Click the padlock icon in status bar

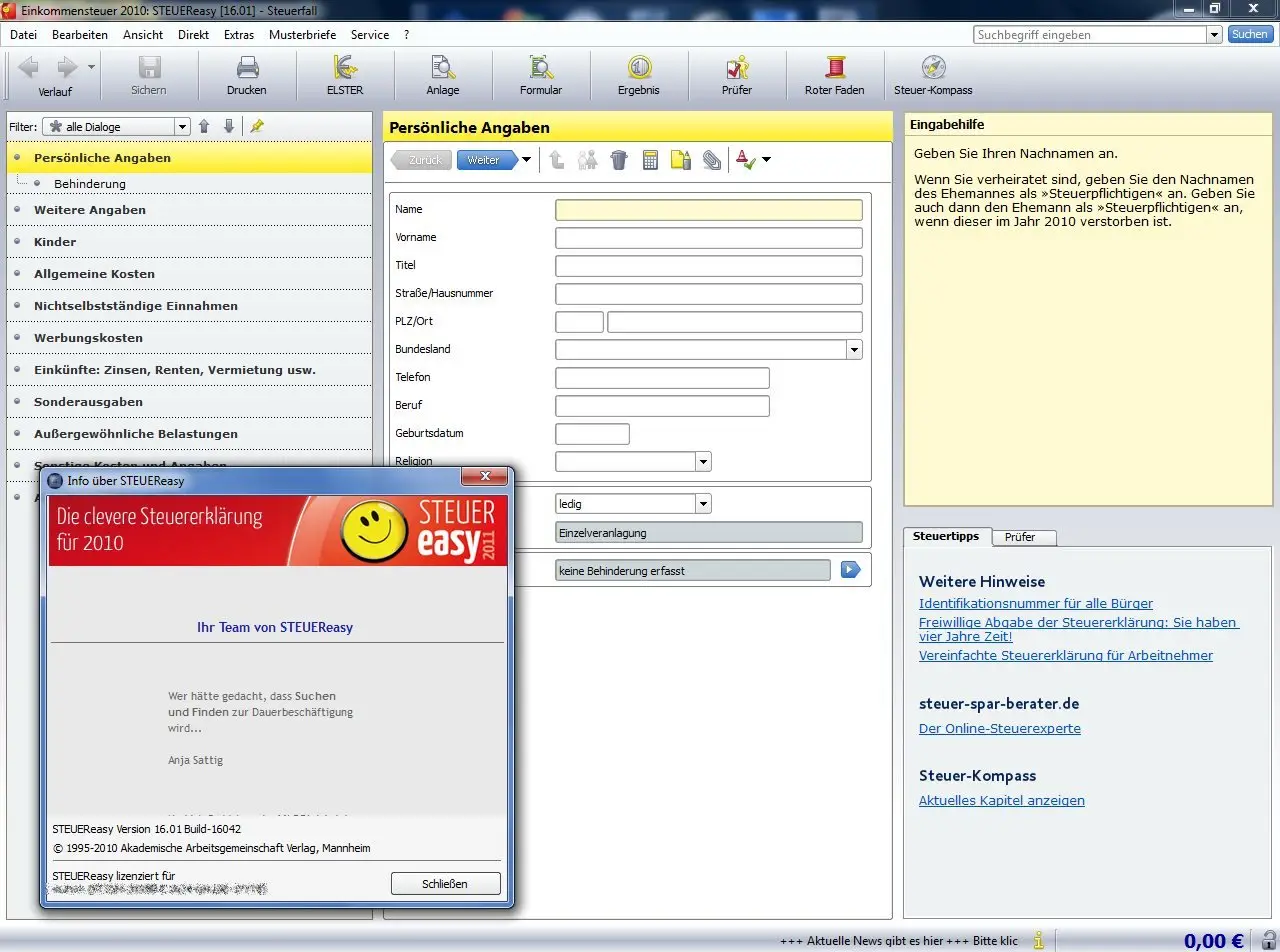(x=1268, y=940)
